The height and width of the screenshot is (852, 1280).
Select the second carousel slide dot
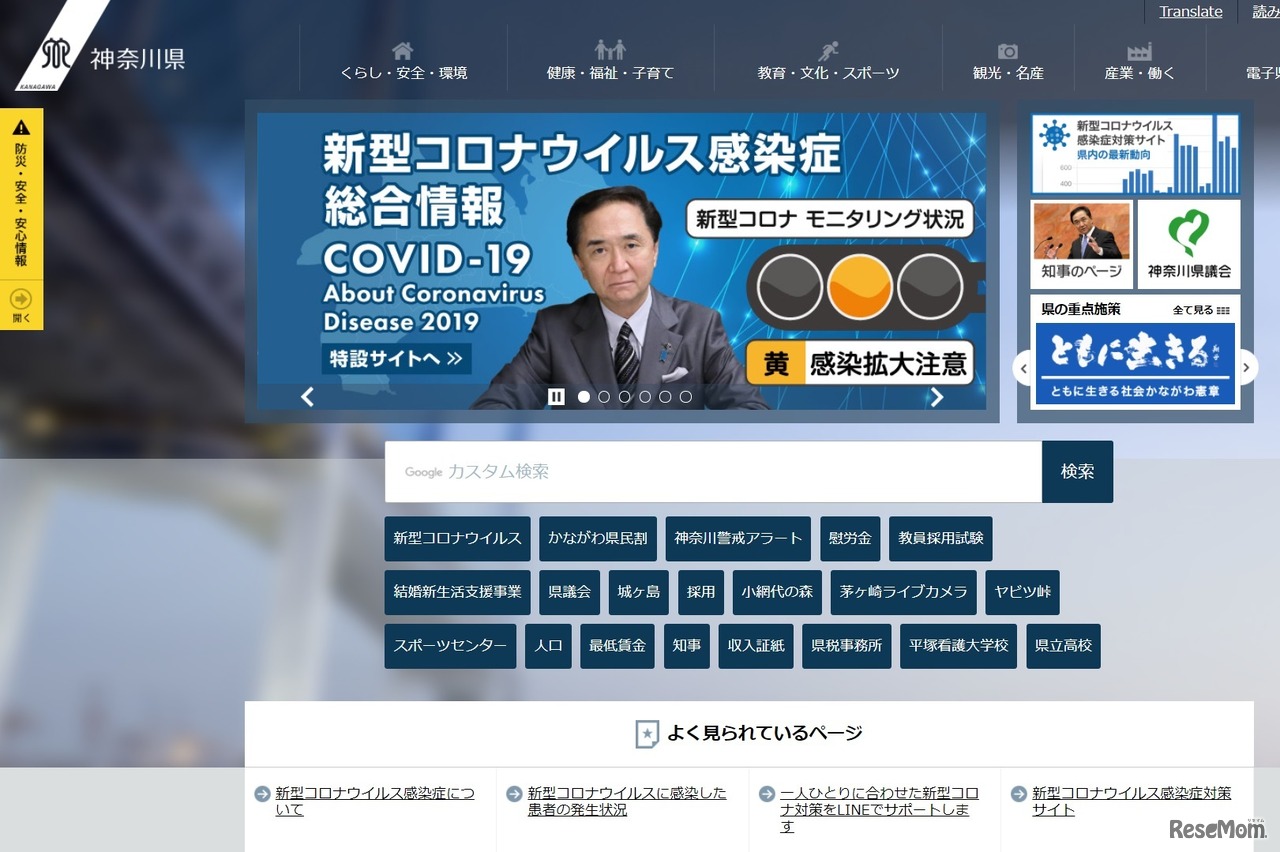[x=604, y=397]
